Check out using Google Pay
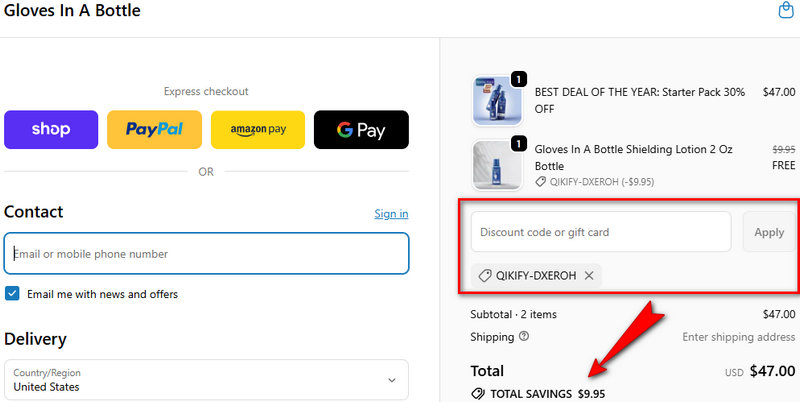Screen dimensions: 800x402 tap(361, 130)
